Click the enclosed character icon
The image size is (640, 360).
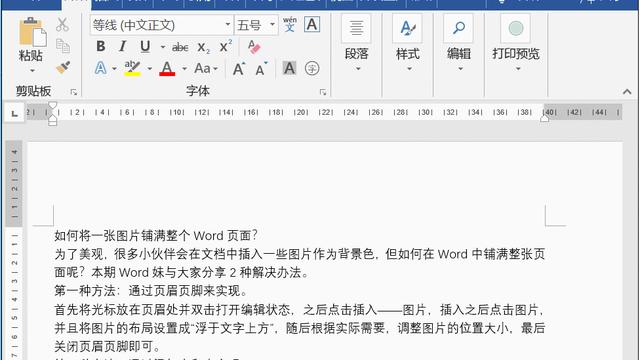tap(312, 68)
